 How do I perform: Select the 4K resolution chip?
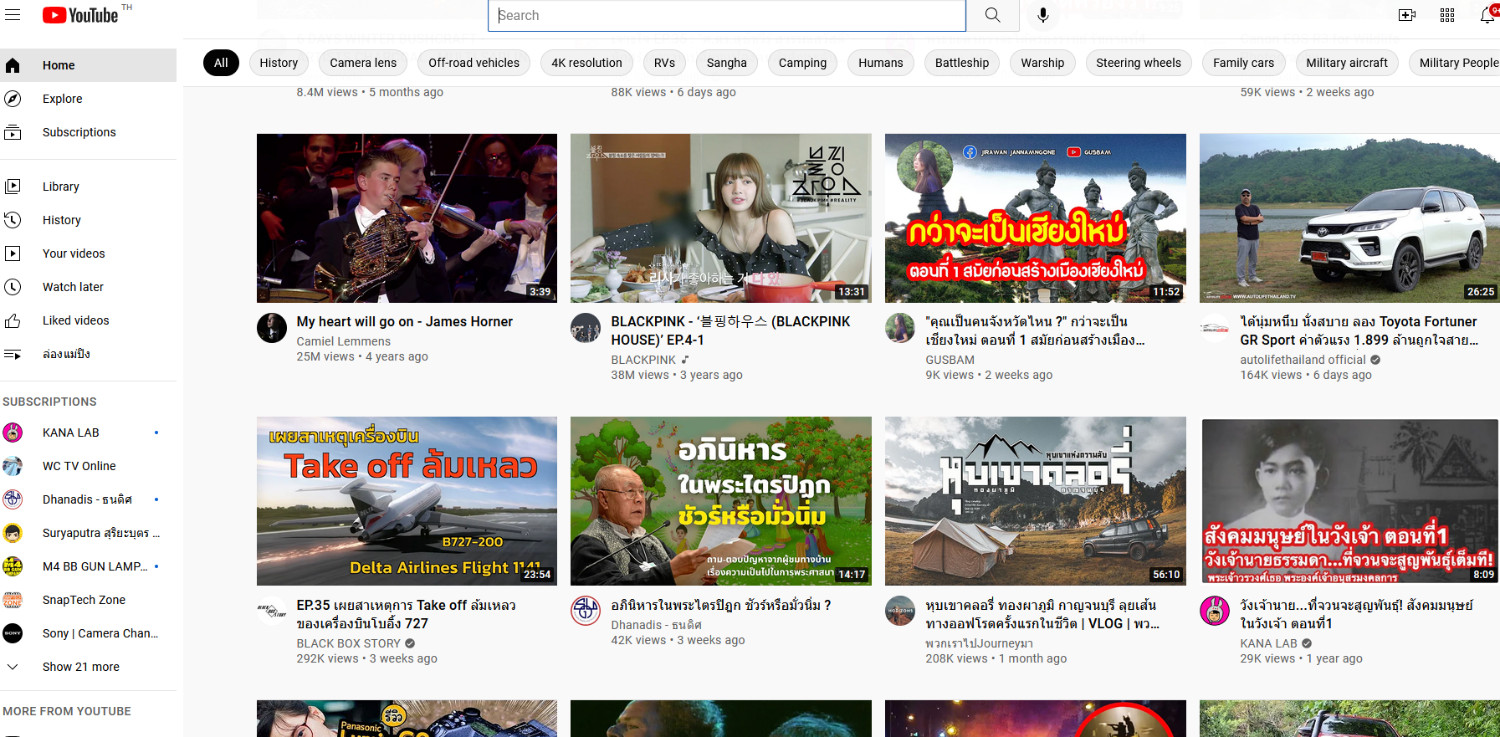(x=587, y=63)
